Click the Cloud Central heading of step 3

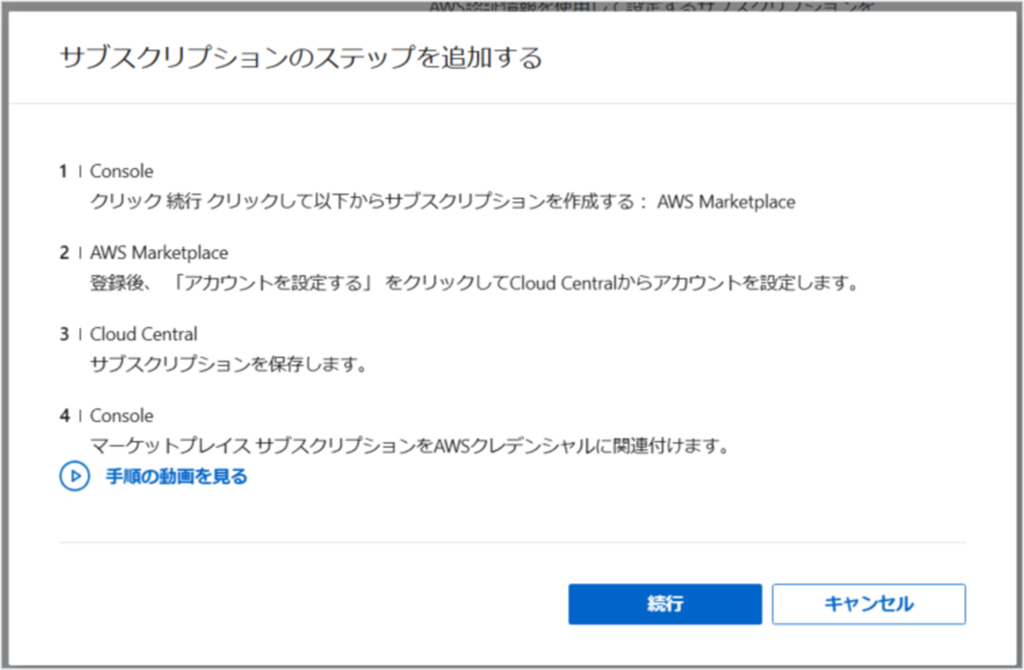144,334
